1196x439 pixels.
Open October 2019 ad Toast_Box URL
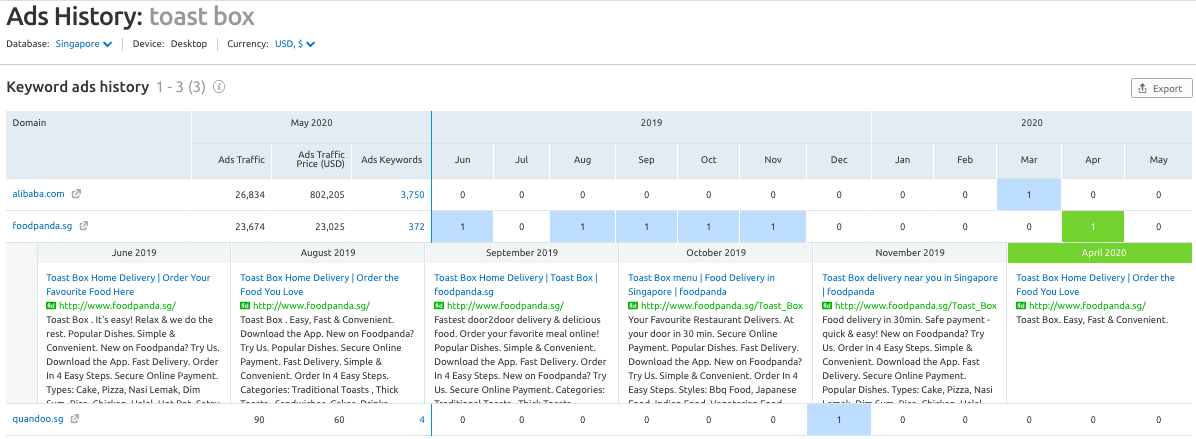pos(722,306)
